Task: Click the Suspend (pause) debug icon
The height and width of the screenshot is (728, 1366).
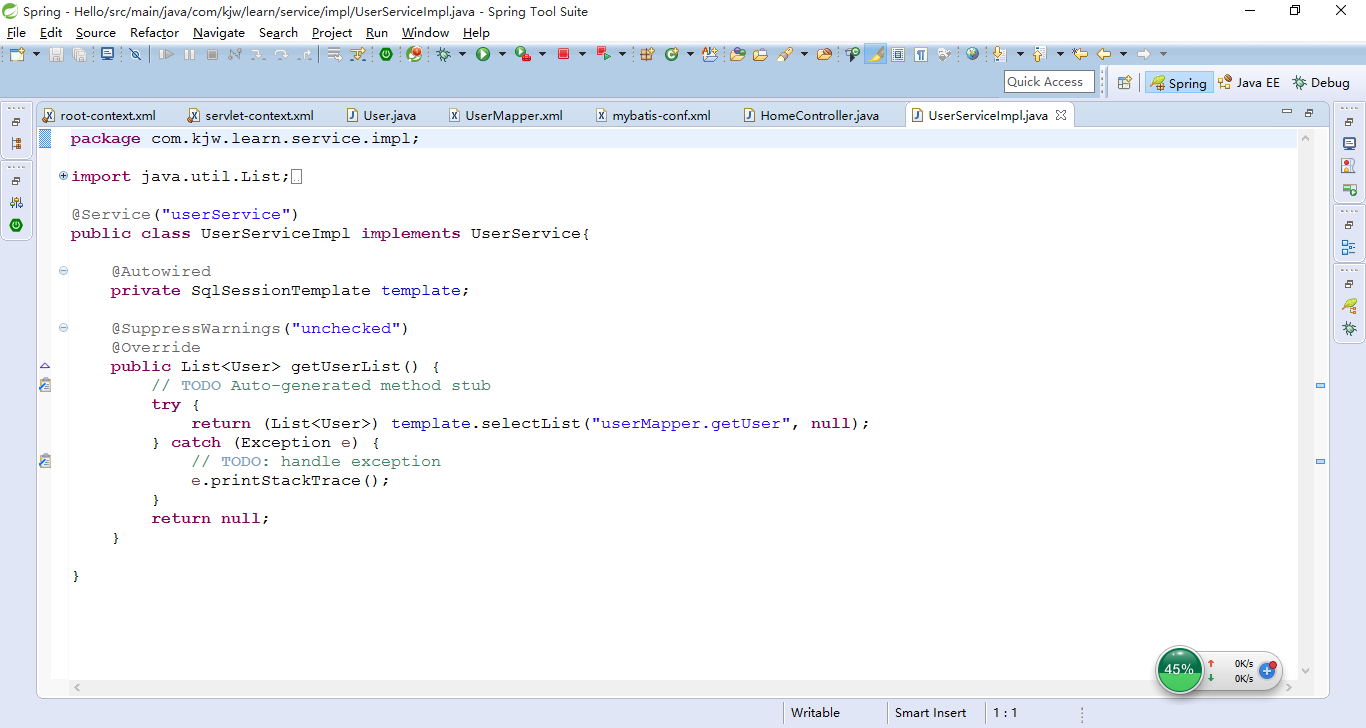Action: 189,54
